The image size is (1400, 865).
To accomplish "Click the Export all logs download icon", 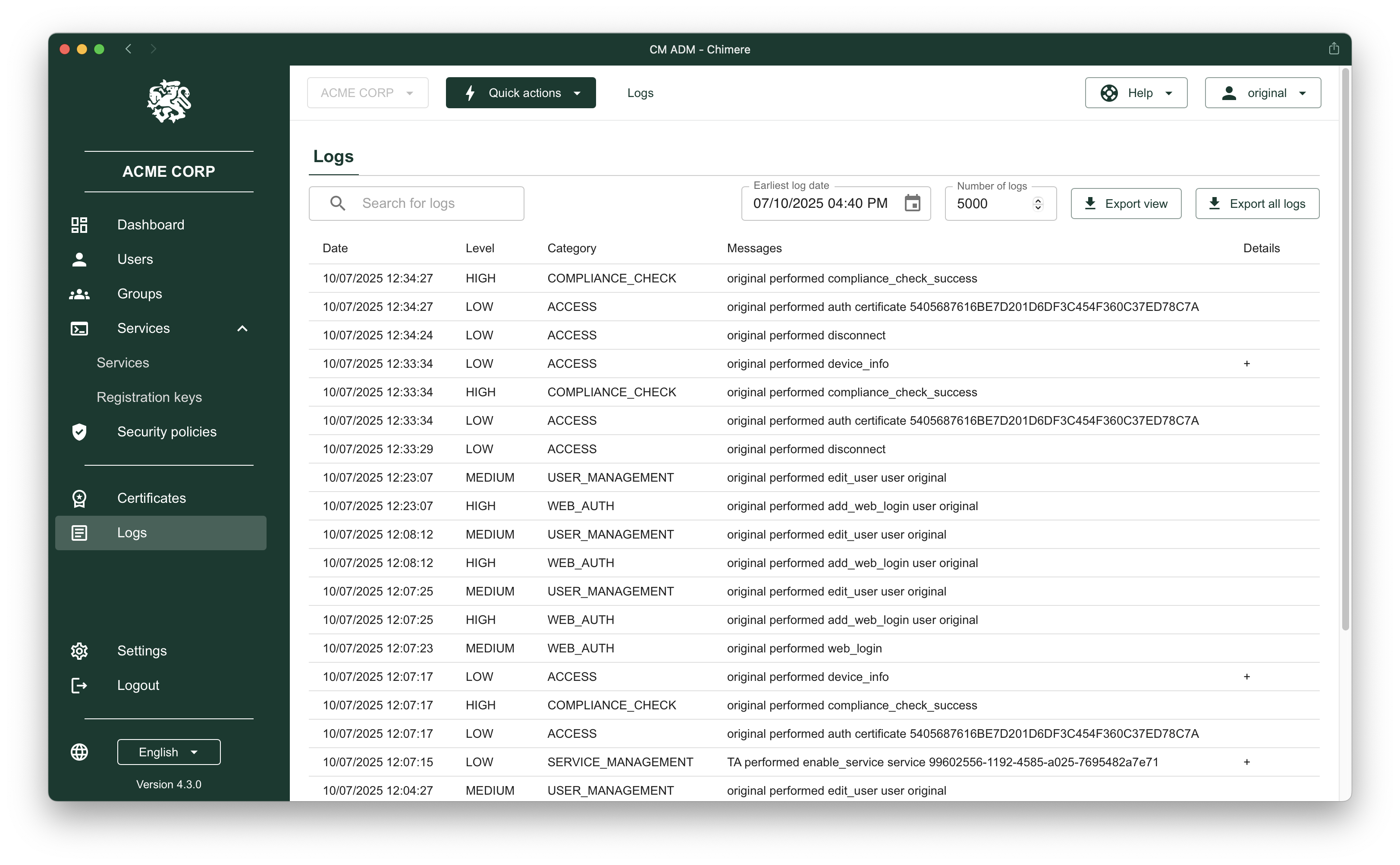I will (1214, 203).
